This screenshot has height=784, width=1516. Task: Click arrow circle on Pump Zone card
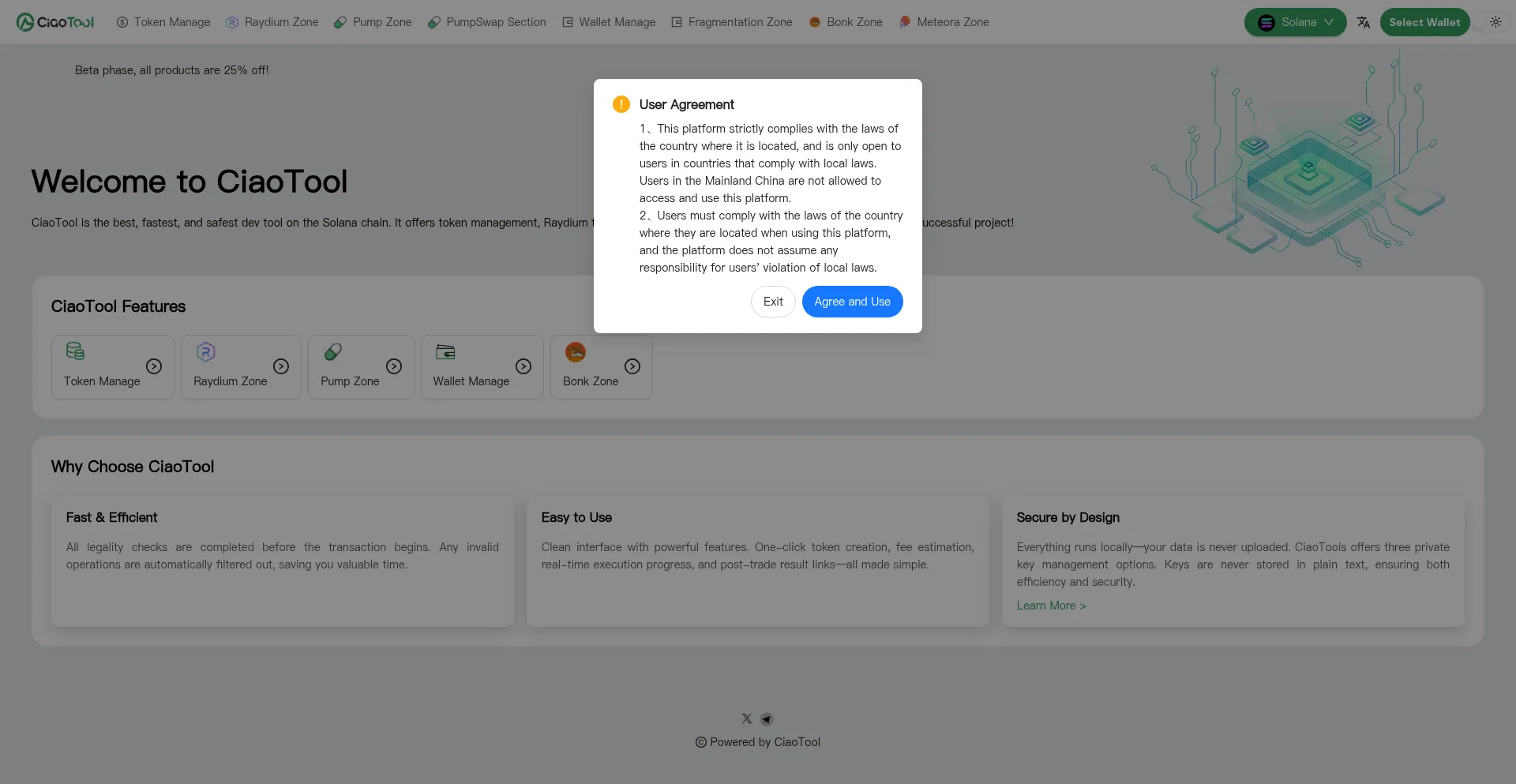coord(394,366)
